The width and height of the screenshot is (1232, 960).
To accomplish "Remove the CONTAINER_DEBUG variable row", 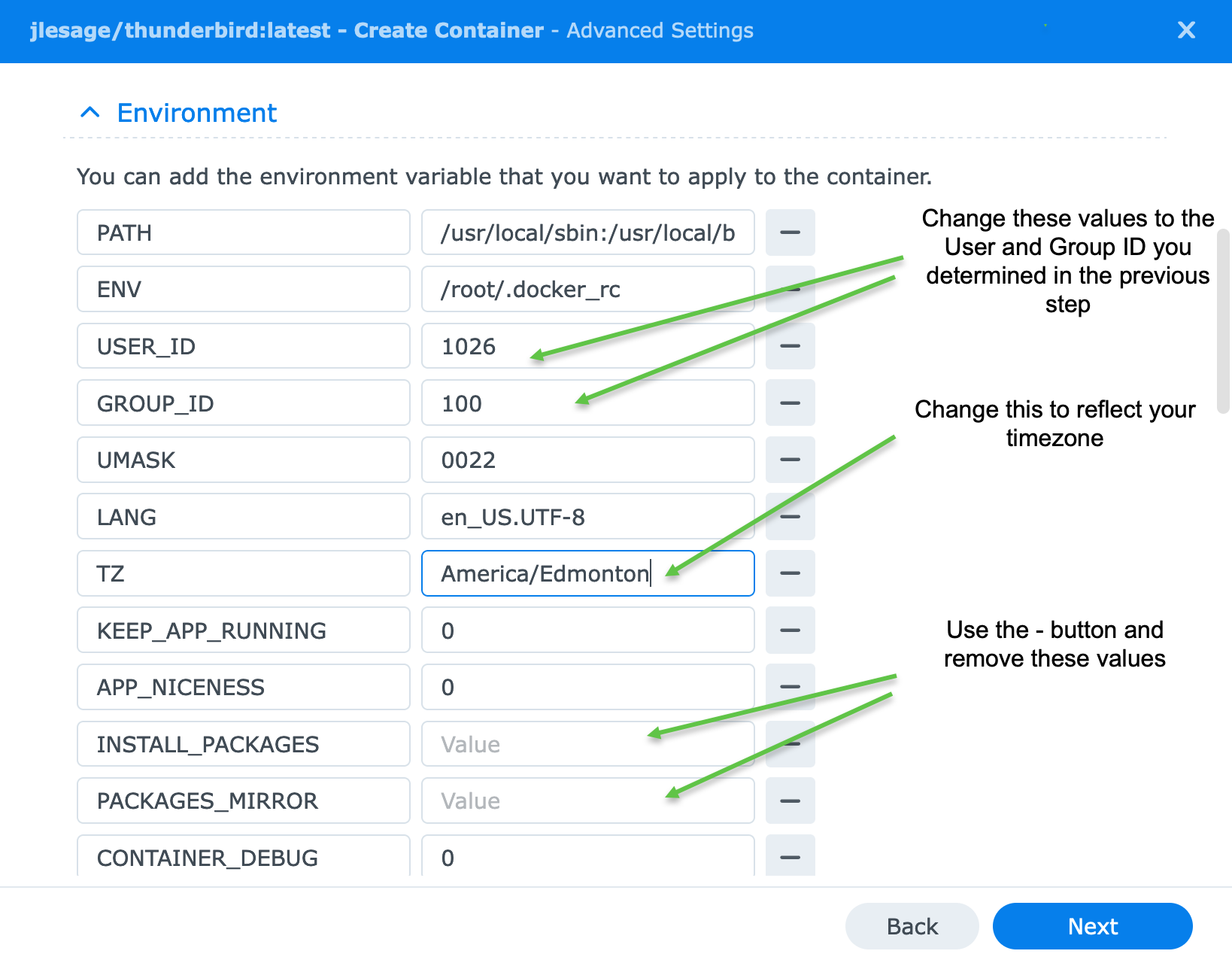I will pos(790,856).
